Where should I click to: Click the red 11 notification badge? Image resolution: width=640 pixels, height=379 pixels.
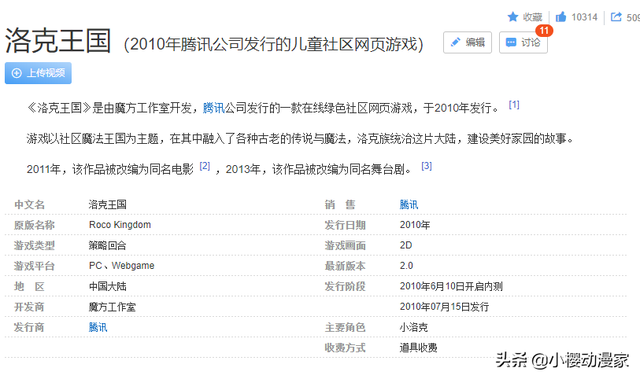click(x=544, y=31)
